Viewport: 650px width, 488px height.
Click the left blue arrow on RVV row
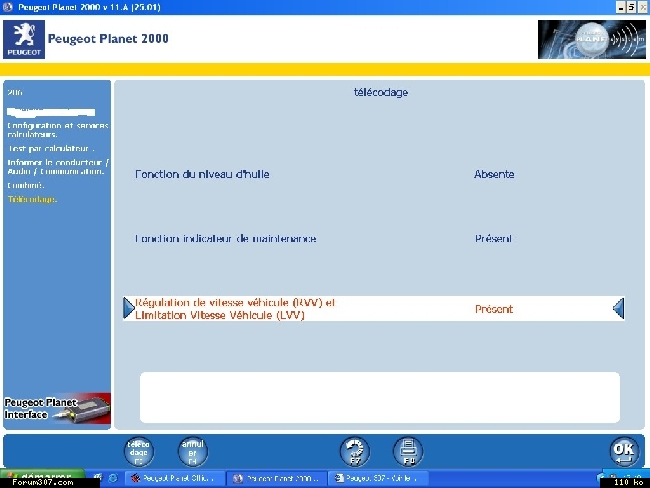[x=129, y=308]
